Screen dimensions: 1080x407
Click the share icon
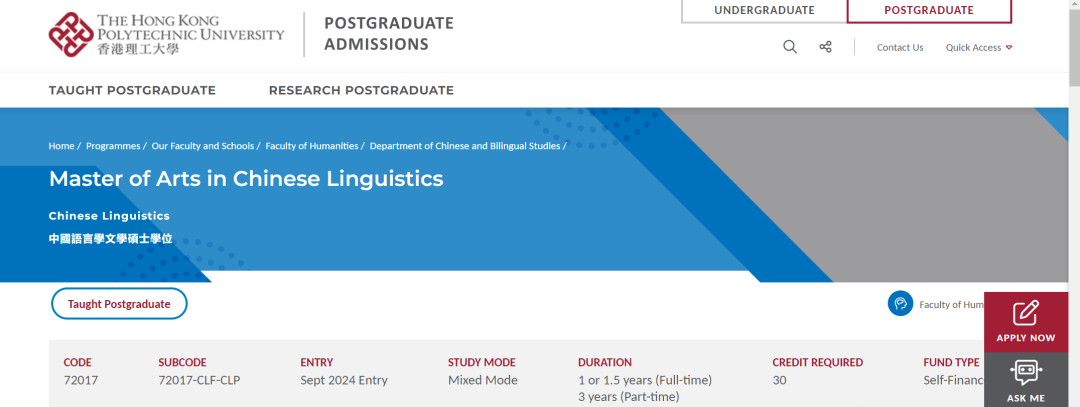[825, 47]
